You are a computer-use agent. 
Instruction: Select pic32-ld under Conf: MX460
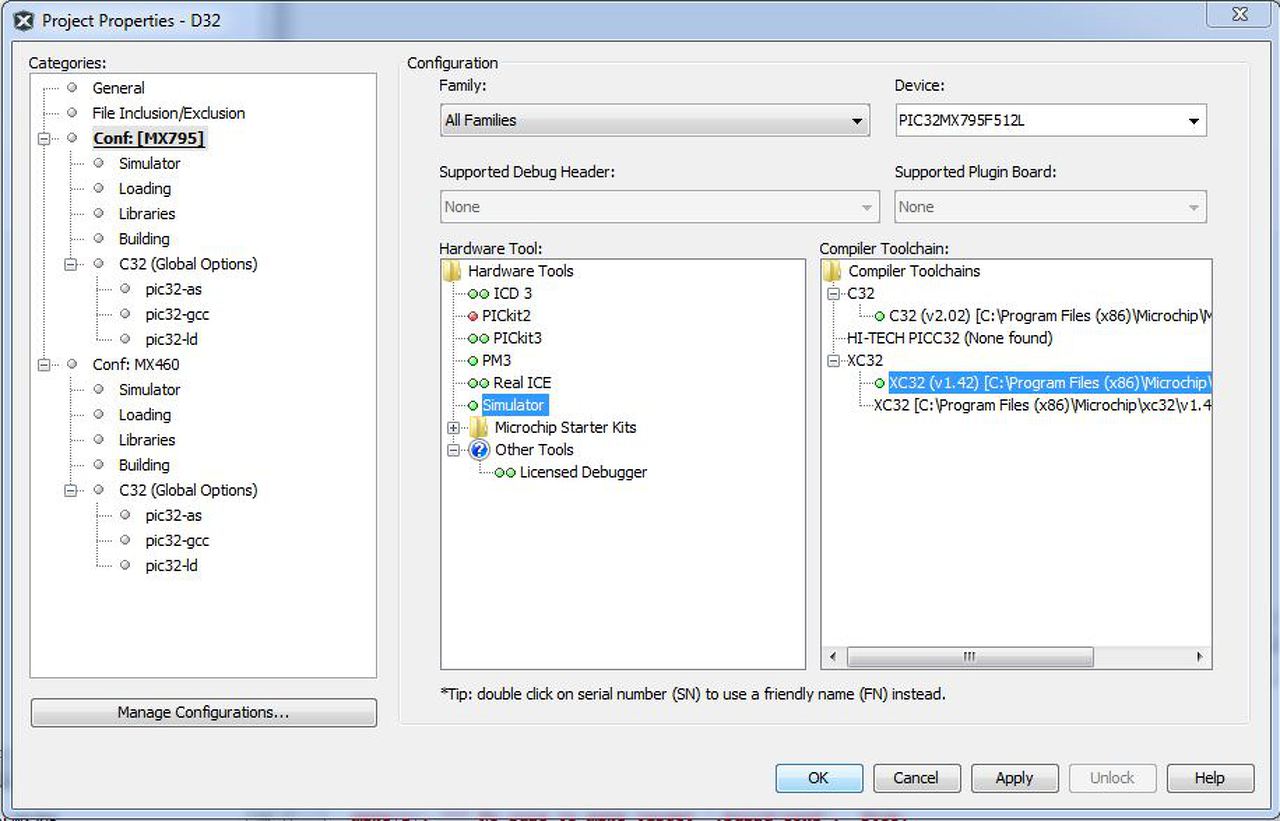click(x=172, y=566)
